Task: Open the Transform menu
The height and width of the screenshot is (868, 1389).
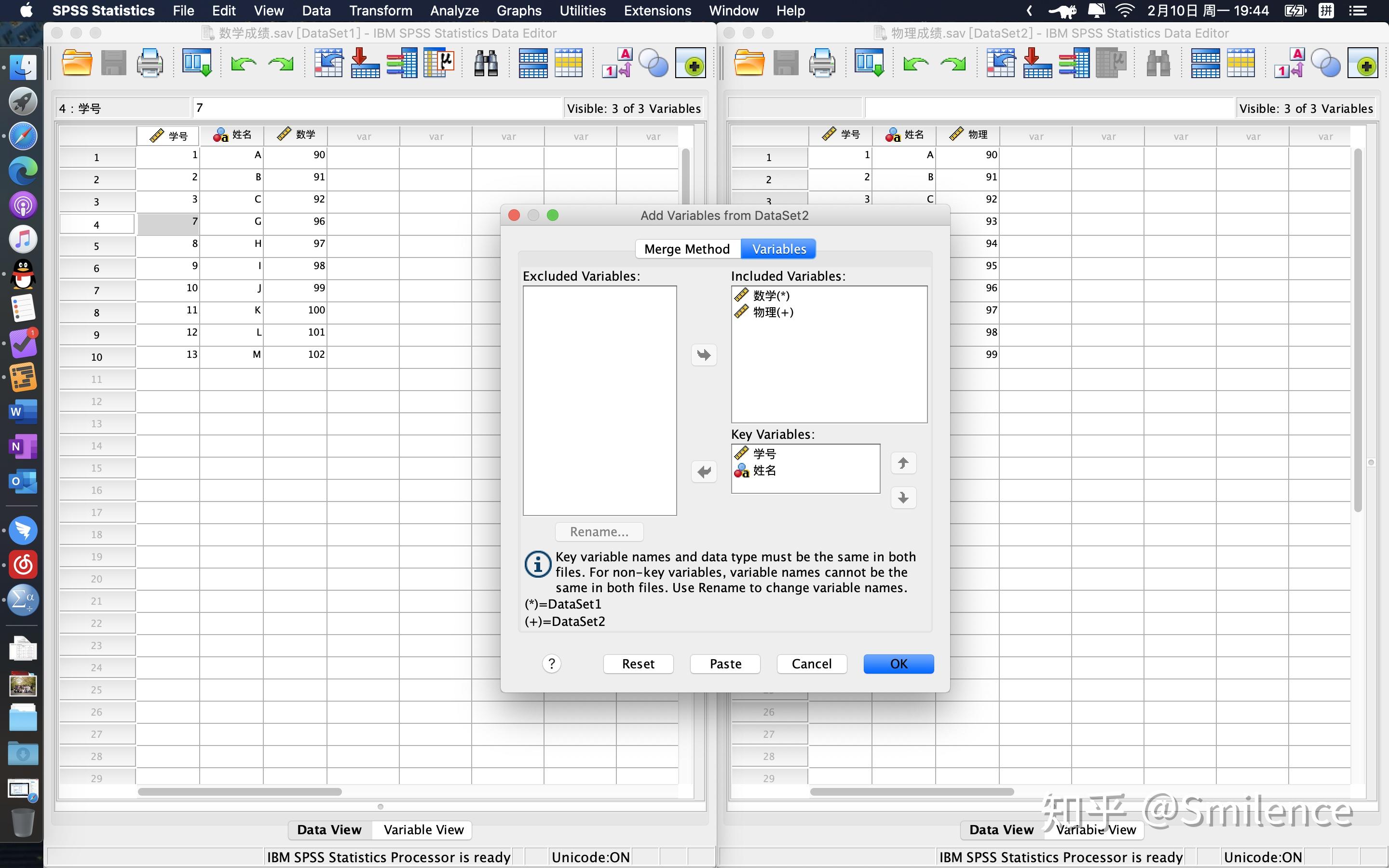Action: tap(381, 10)
